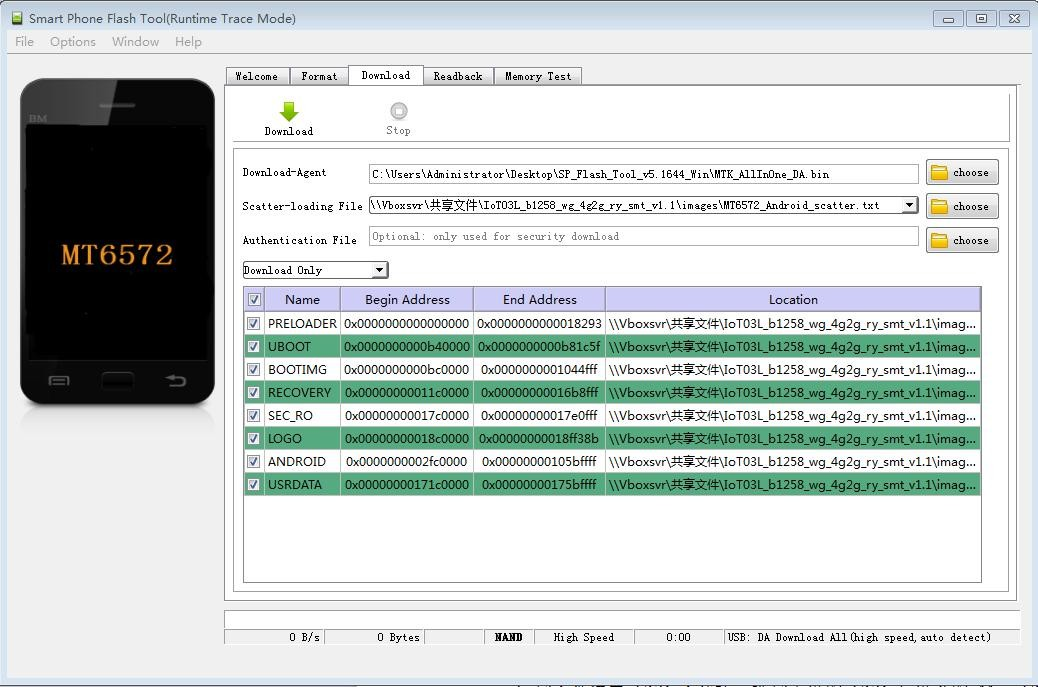
Task: Click the 0 B/s transfer rate status
Action: (x=305, y=637)
